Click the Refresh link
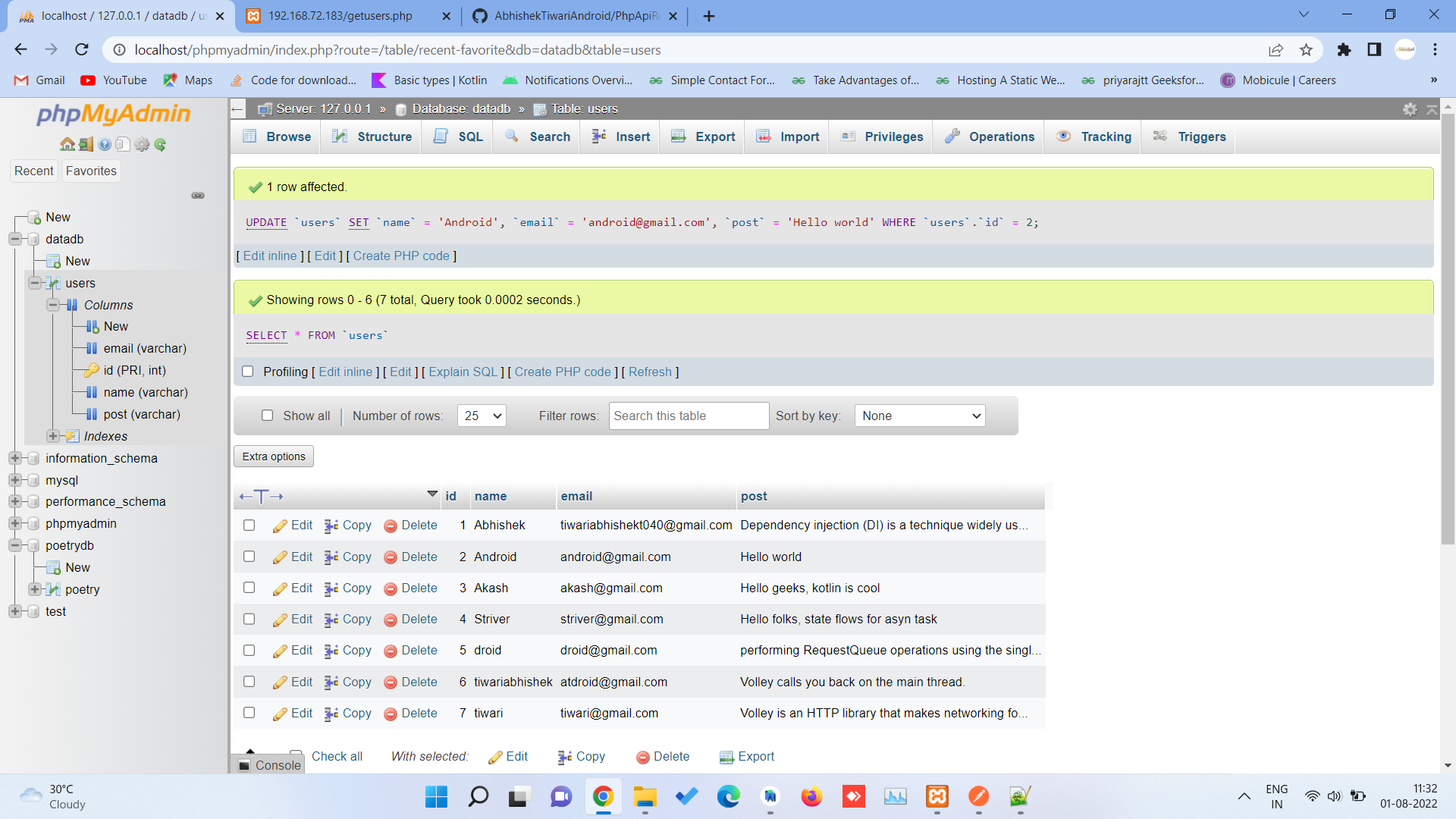The image size is (1456, 819). click(x=650, y=372)
